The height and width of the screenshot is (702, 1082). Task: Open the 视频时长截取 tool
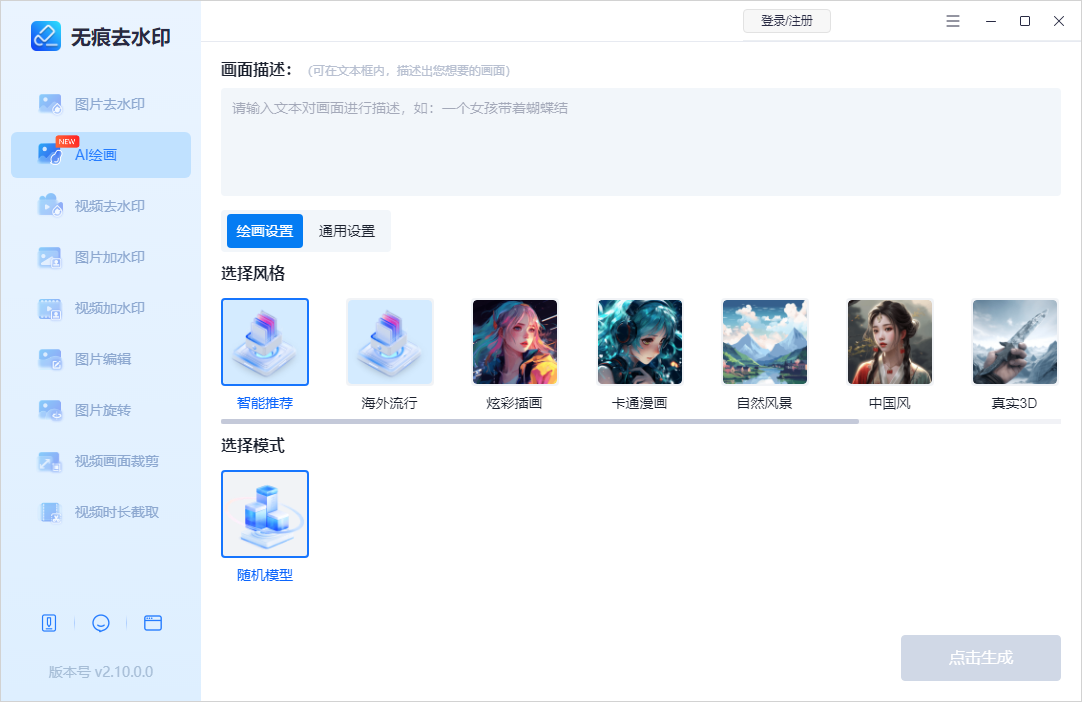pos(100,512)
